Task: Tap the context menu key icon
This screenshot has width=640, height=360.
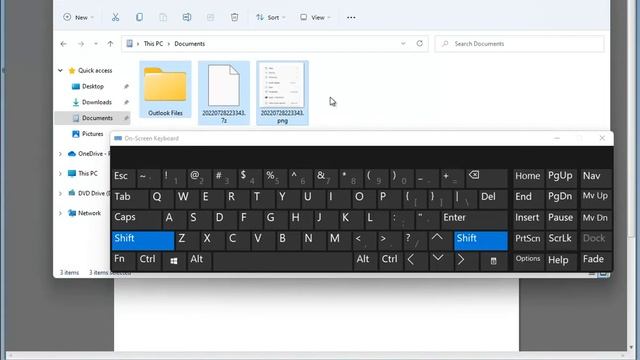Action: coord(493,261)
